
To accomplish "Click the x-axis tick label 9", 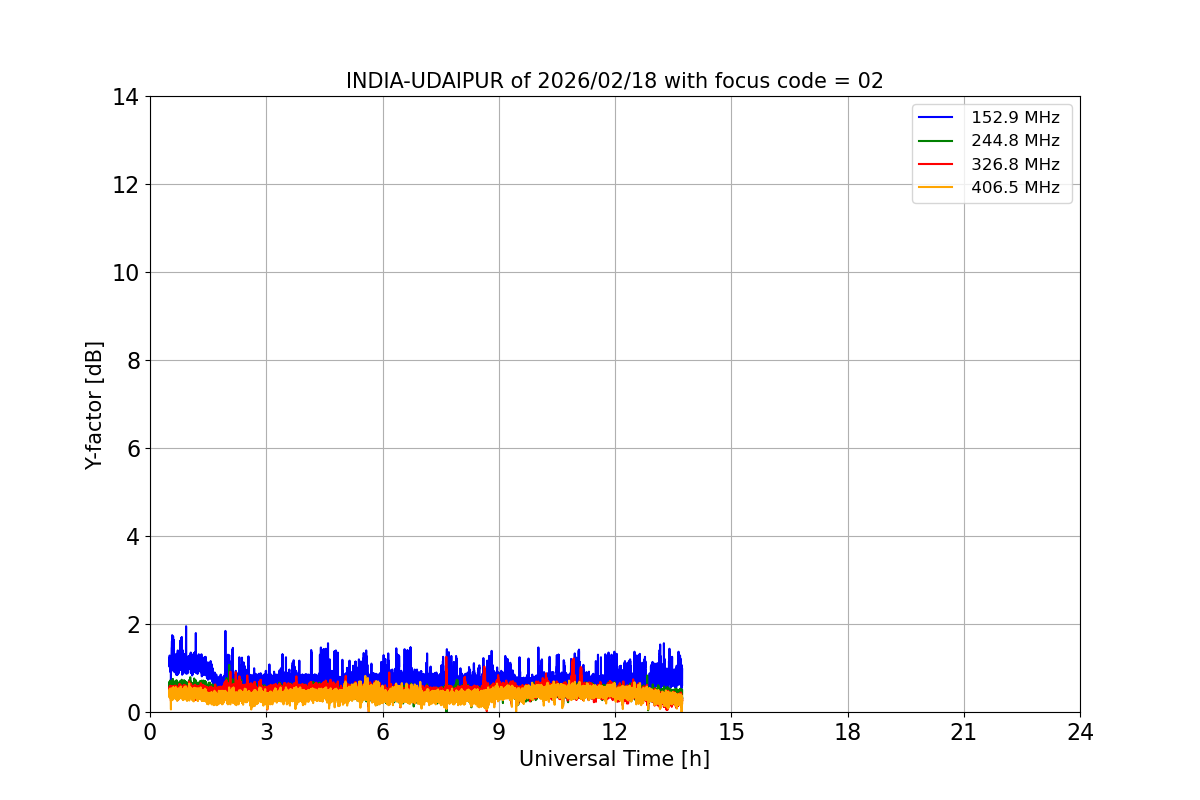I will coord(499,732).
